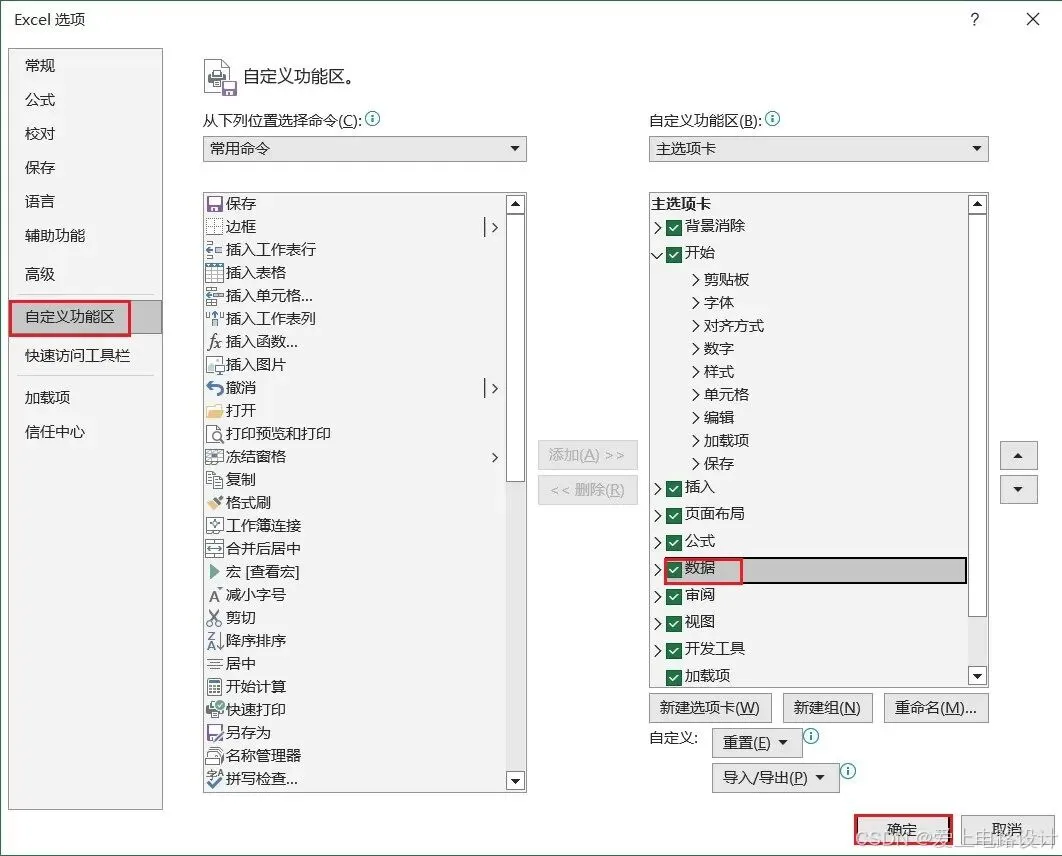Select the Borders (边框) command icon

coord(215,227)
